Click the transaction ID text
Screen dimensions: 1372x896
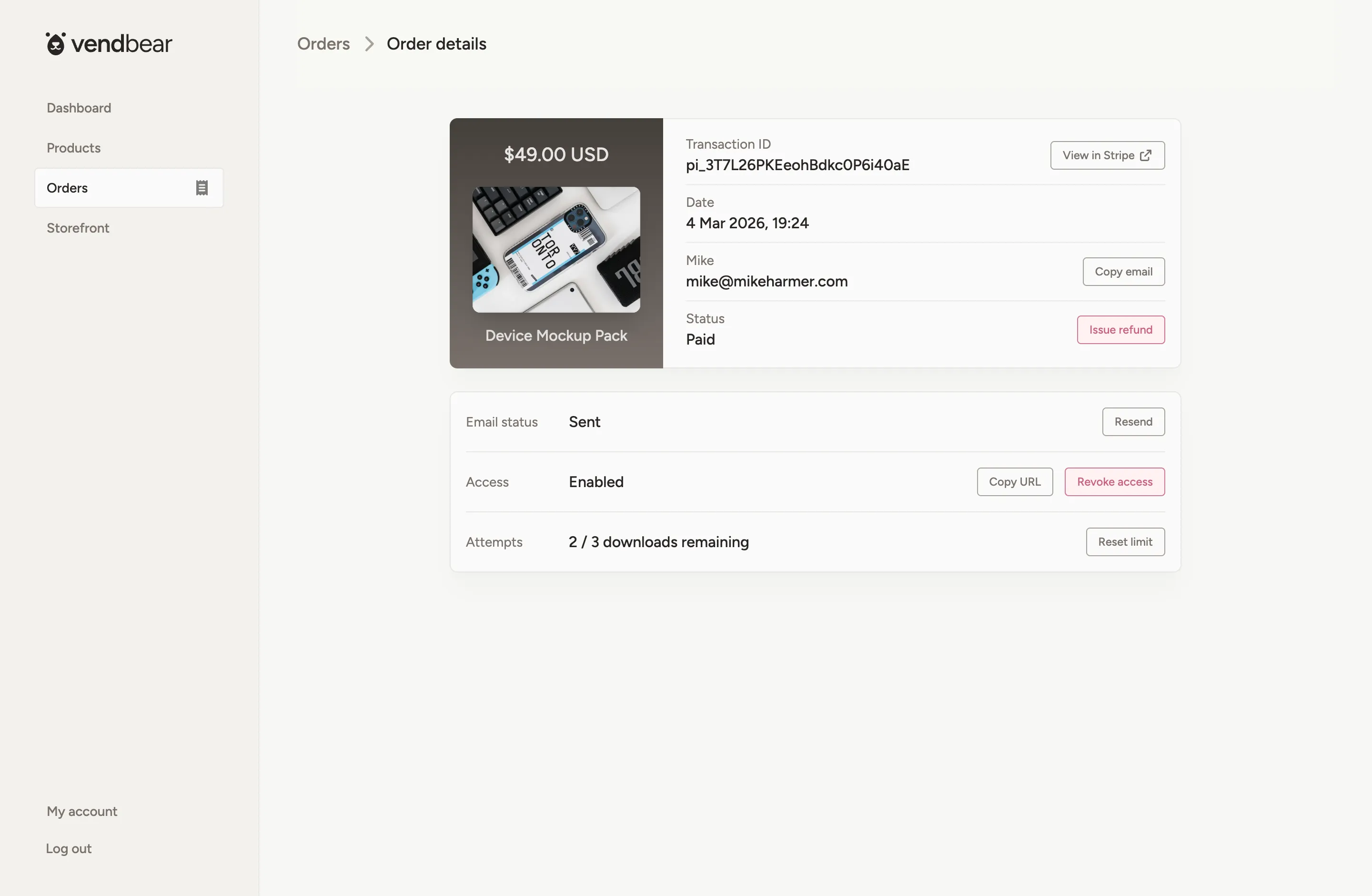pos(797,165)
